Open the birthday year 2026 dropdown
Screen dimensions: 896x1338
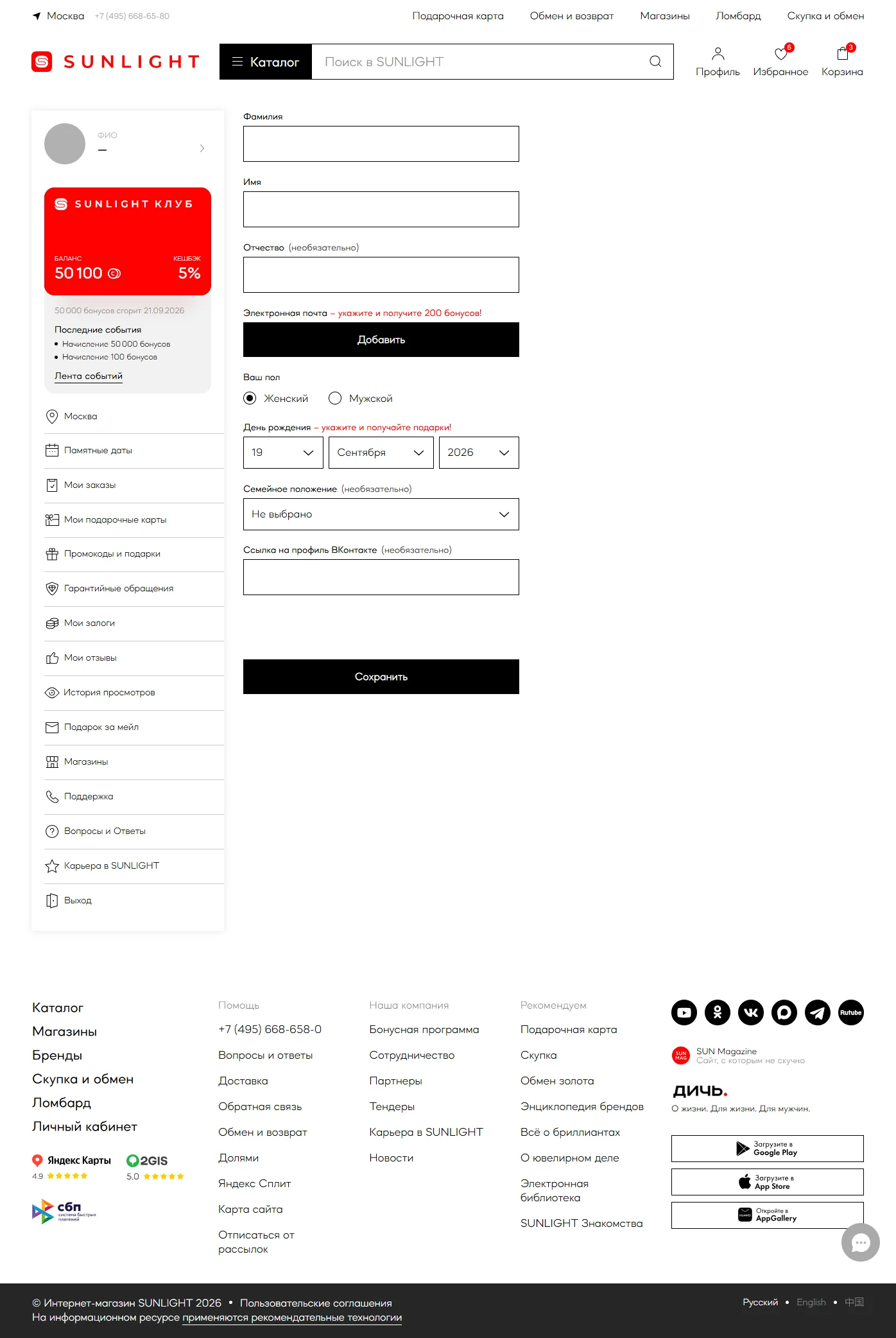479,453
